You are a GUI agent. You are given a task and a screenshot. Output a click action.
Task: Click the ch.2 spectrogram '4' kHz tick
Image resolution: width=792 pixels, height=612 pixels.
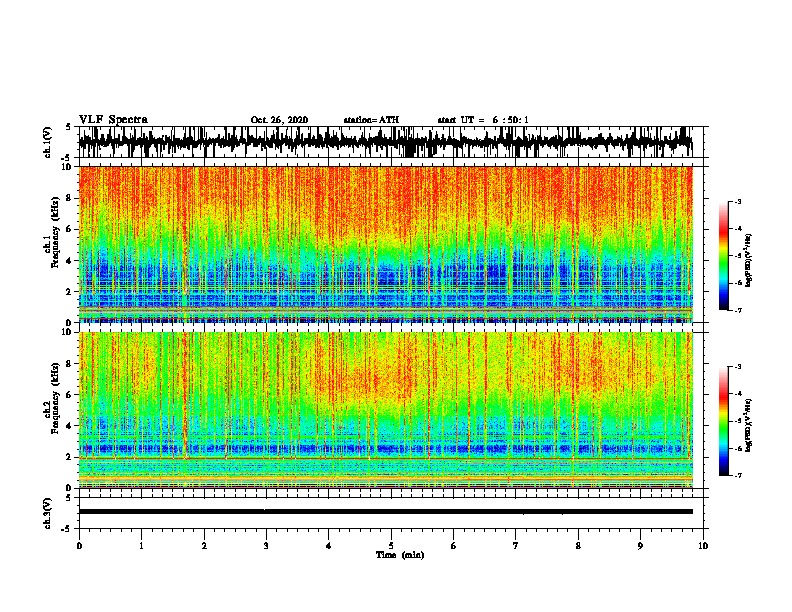[x=69, y=426]
